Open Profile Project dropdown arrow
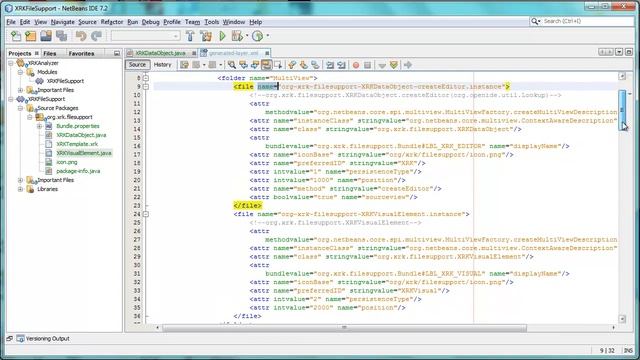 click(268, 36)
